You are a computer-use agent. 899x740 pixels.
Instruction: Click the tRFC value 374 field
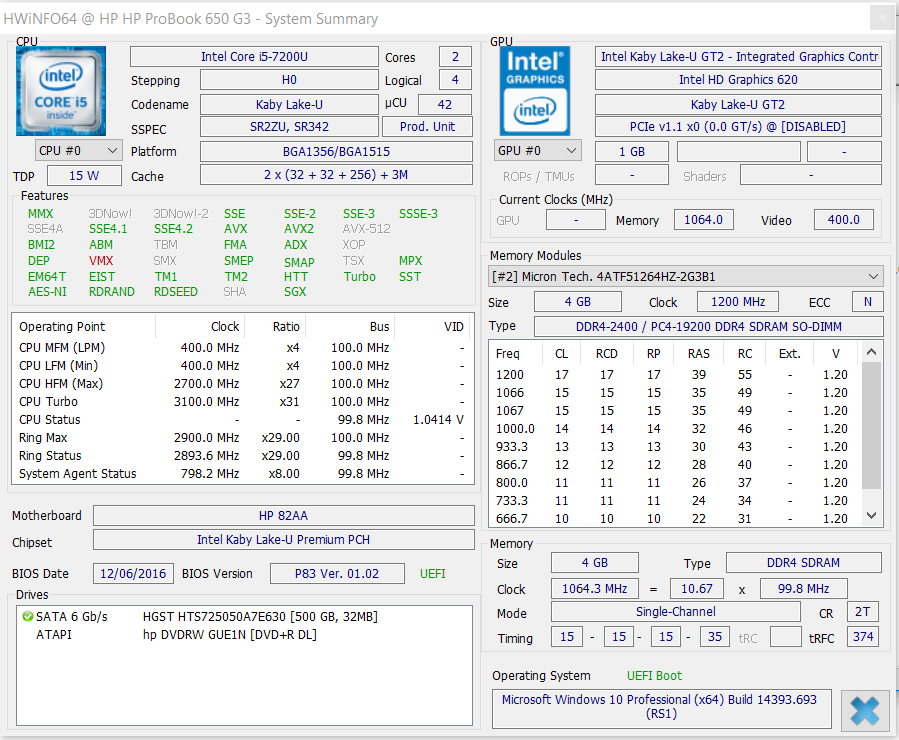pos(862,637)
